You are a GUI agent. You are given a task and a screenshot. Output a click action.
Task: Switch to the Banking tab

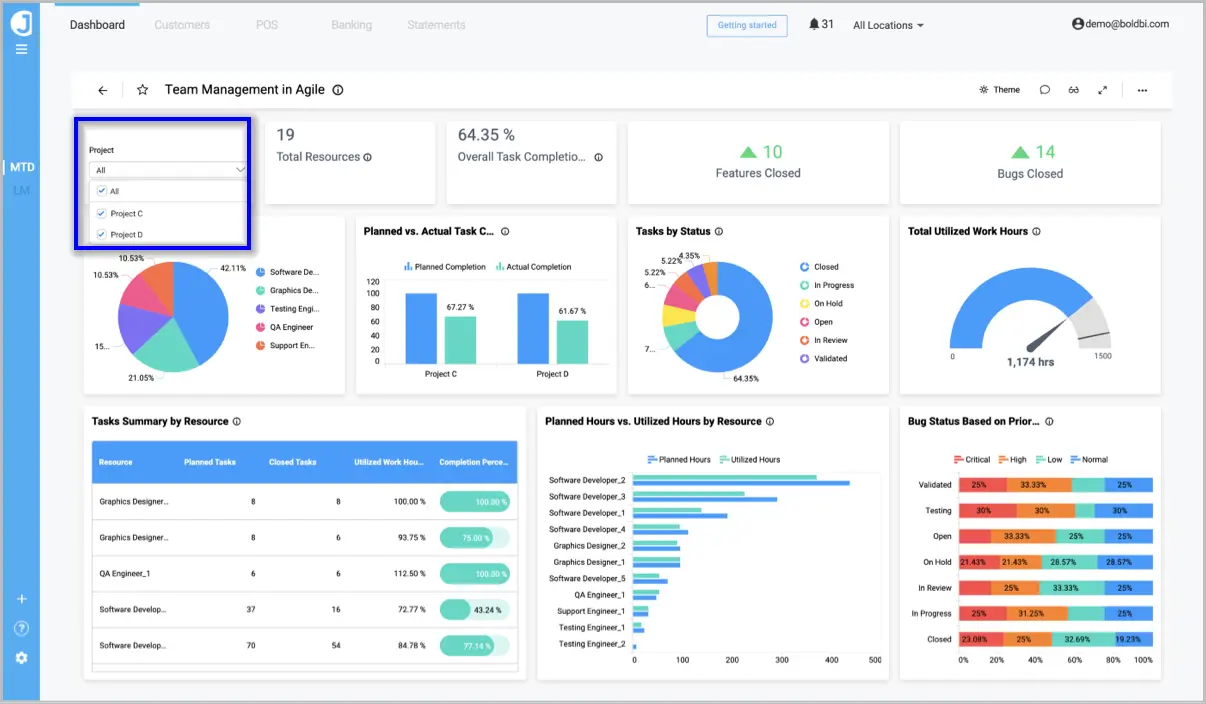351,25
